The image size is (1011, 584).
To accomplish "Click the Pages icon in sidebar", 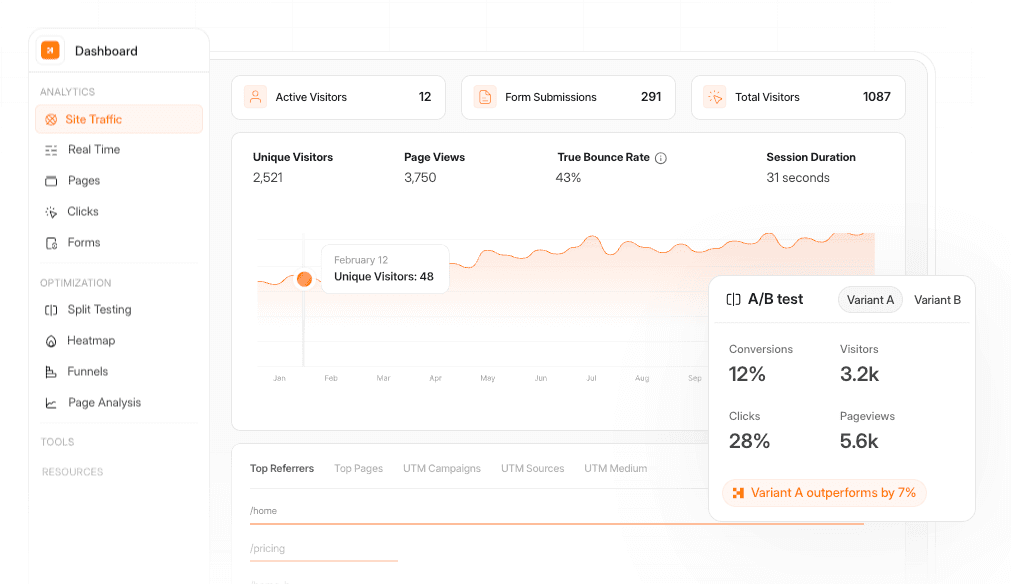I will pyautogui.click(x=51, y=181).
